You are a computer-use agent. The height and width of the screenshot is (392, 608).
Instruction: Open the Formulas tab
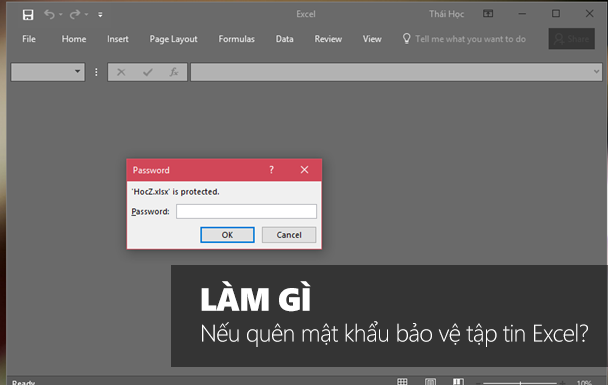pyautogui.click(x=237, y=39)
